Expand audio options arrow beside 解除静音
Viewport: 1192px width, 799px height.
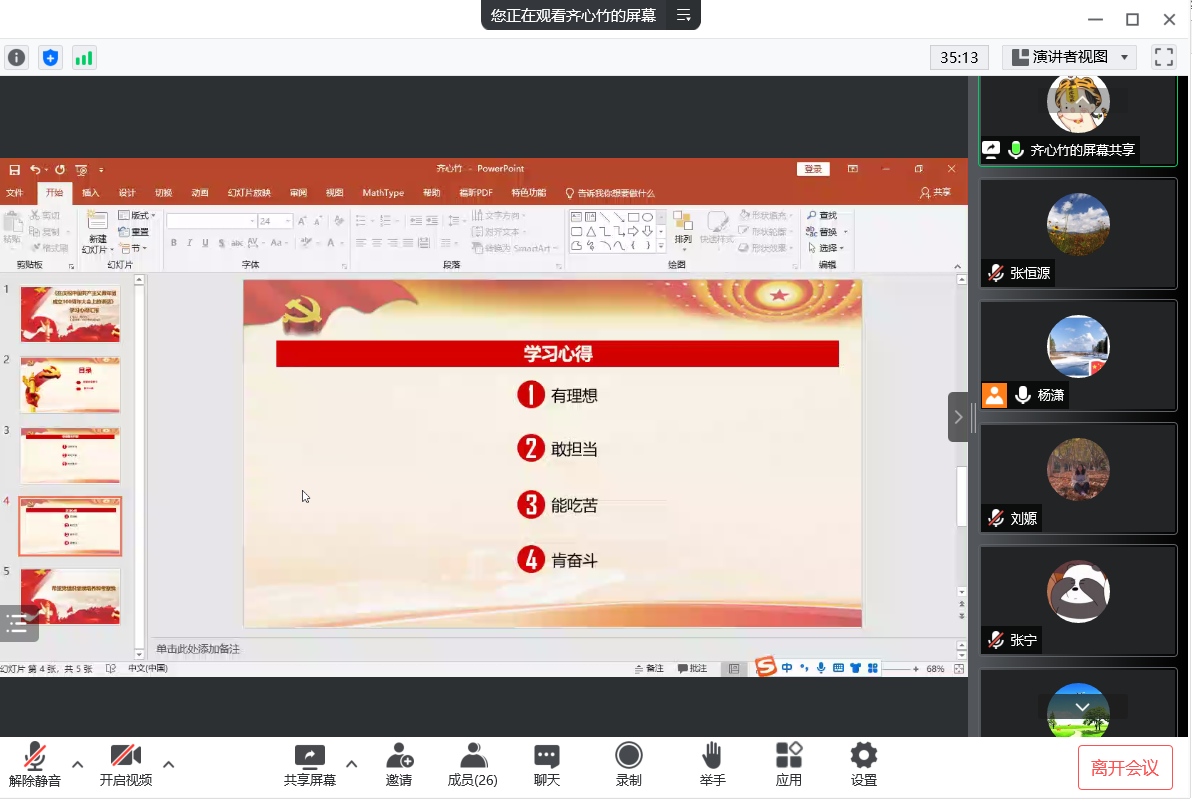[78, 764]
